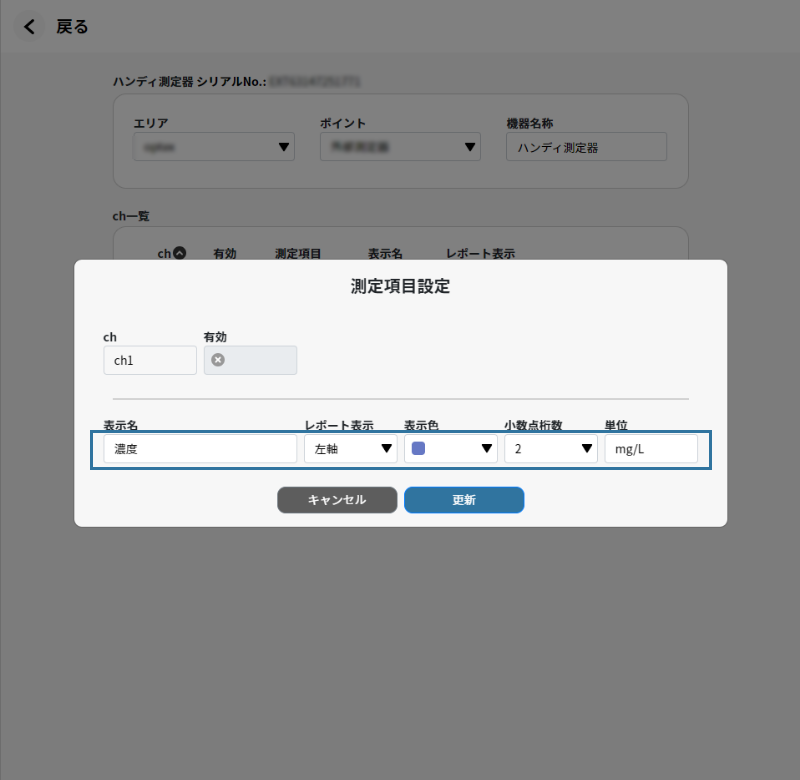The width and height of the screenshot is (800, 780).
Task: Click the 濃度 display name field
Action: pyautogui.click(x=200, y=449)
